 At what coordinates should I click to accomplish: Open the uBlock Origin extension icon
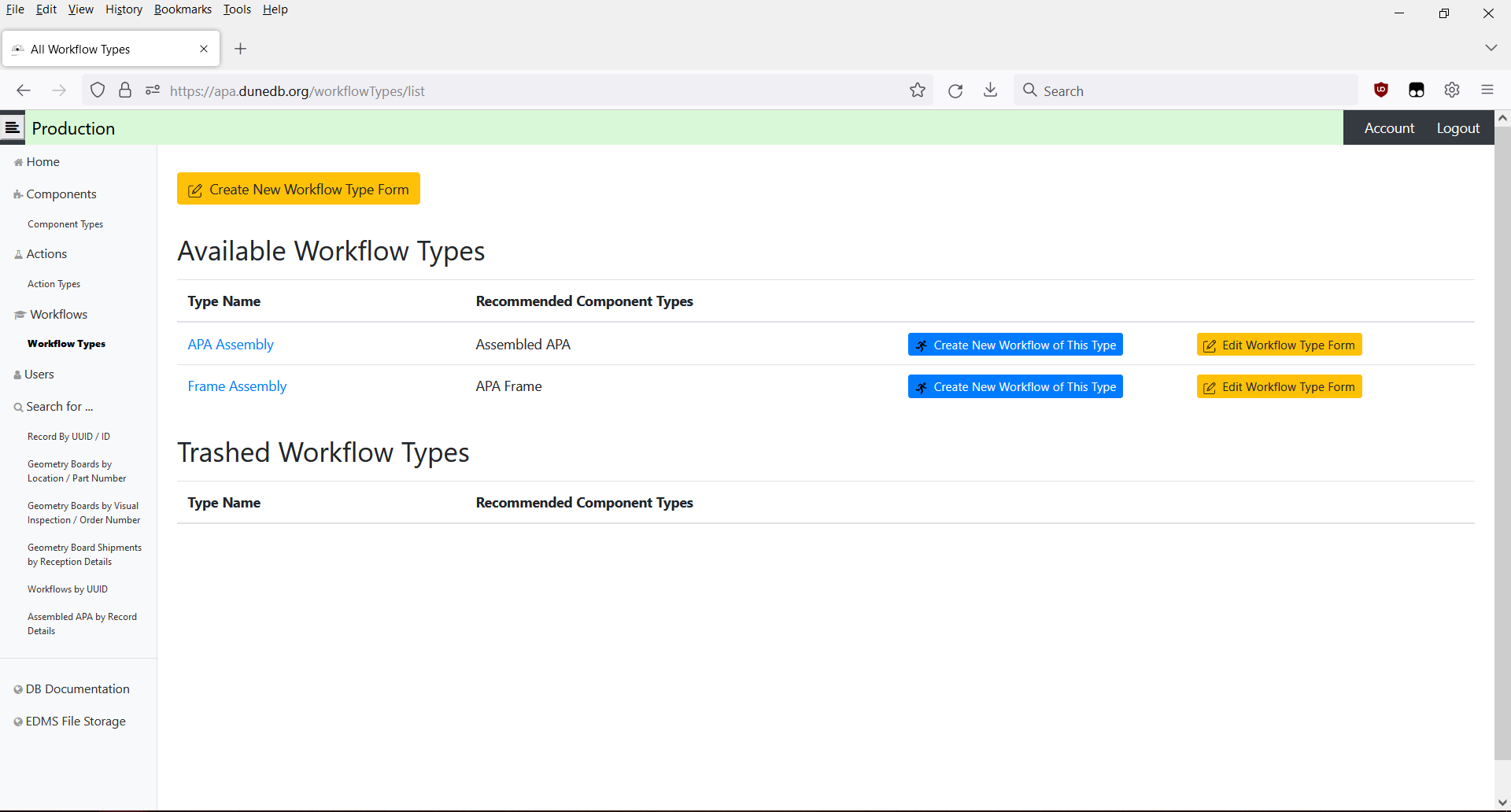(x=1381, y=90)
